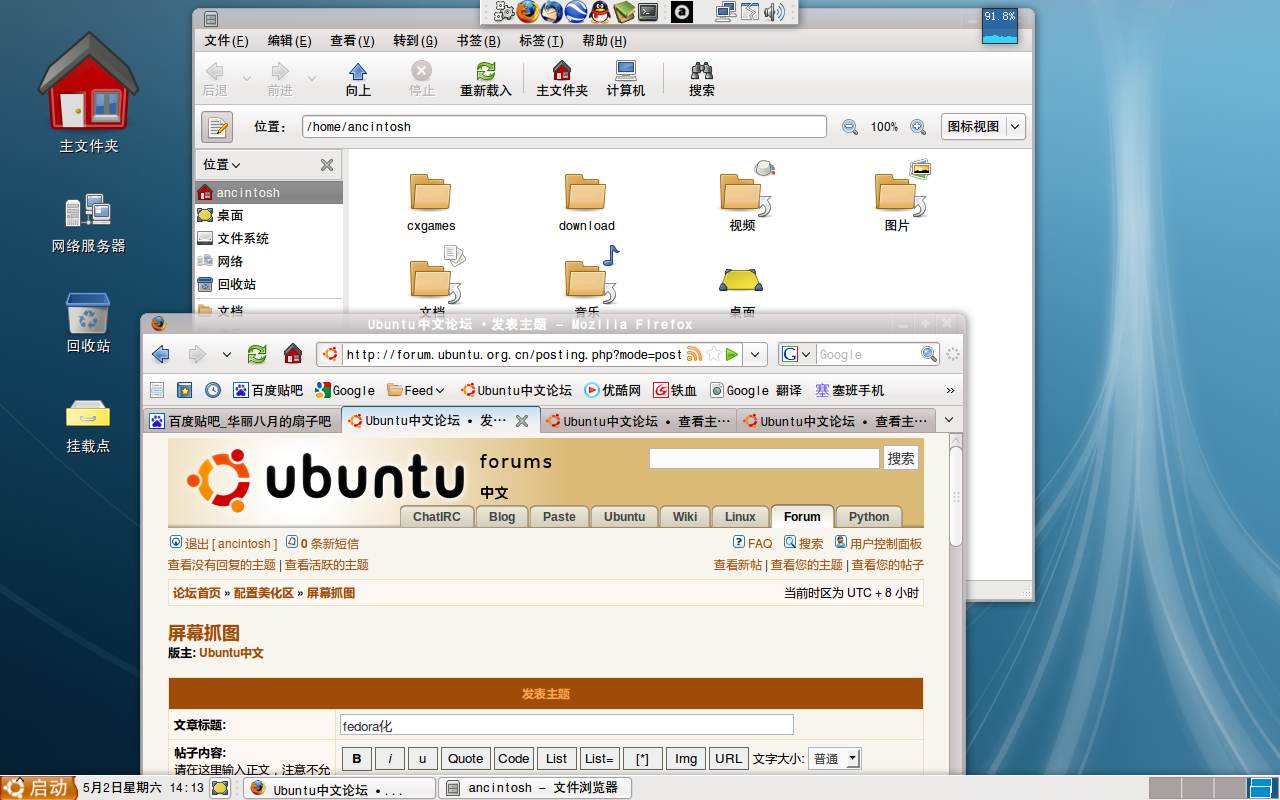Show more bookmarks with the chevron
1280x800 pixels.
coord(950,390)
